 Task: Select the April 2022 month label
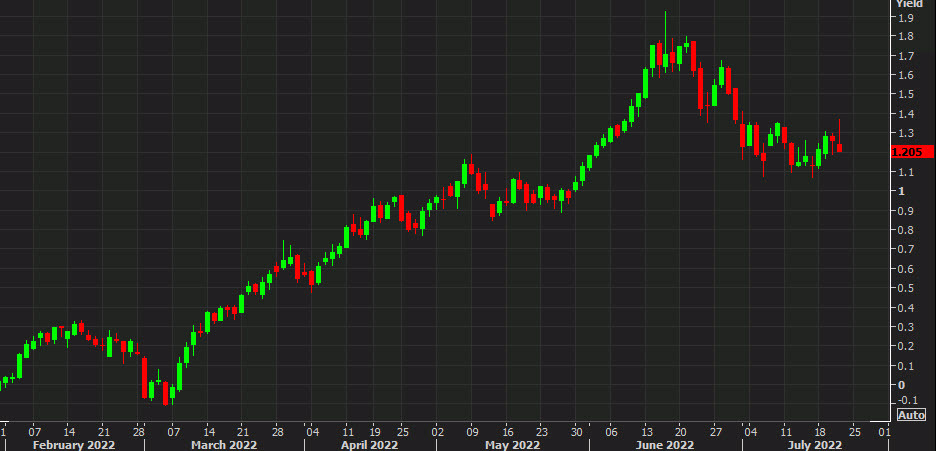pyautogui.click(x=371, y=445)
